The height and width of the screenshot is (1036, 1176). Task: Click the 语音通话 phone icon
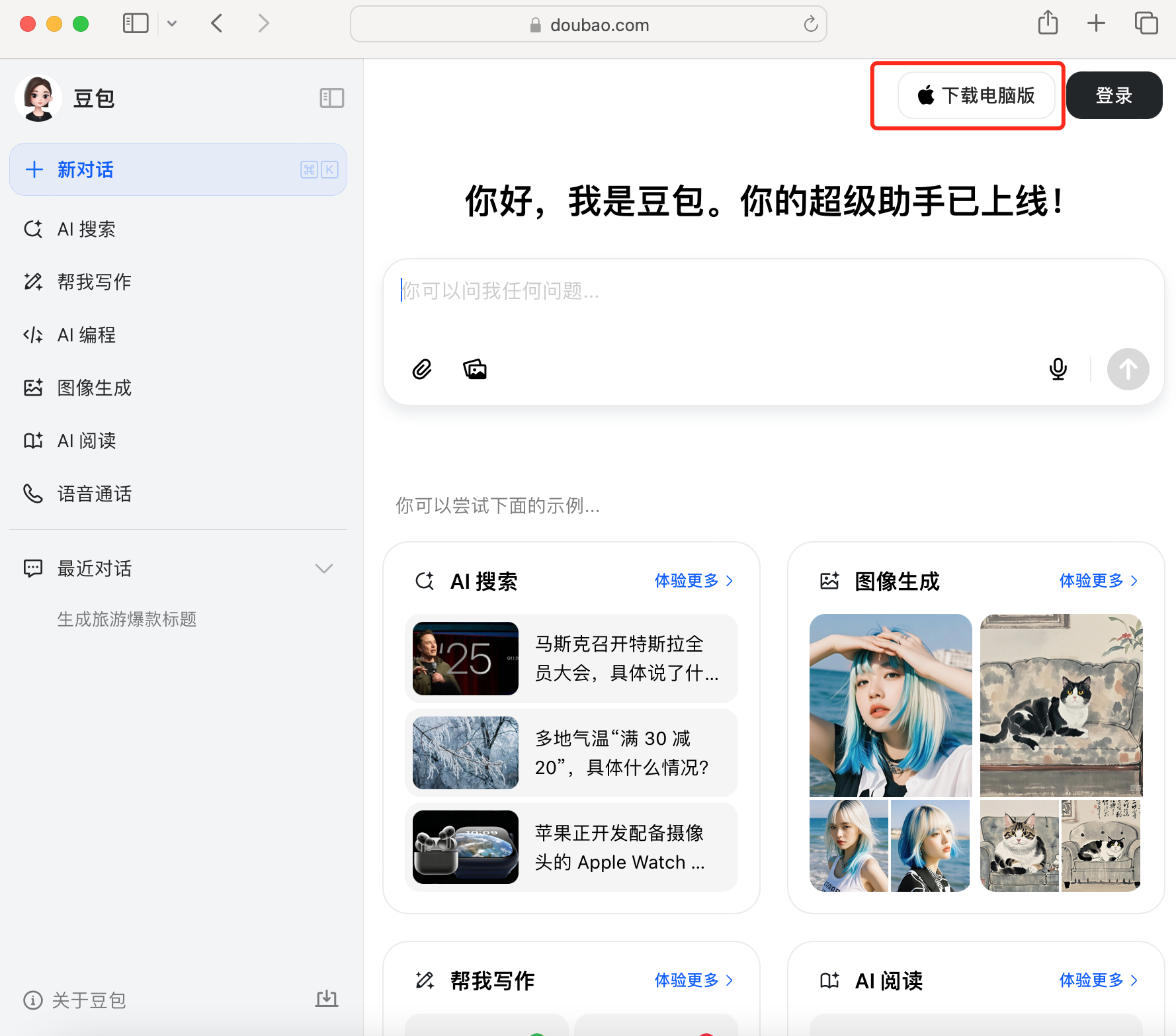tap(33, 494)
